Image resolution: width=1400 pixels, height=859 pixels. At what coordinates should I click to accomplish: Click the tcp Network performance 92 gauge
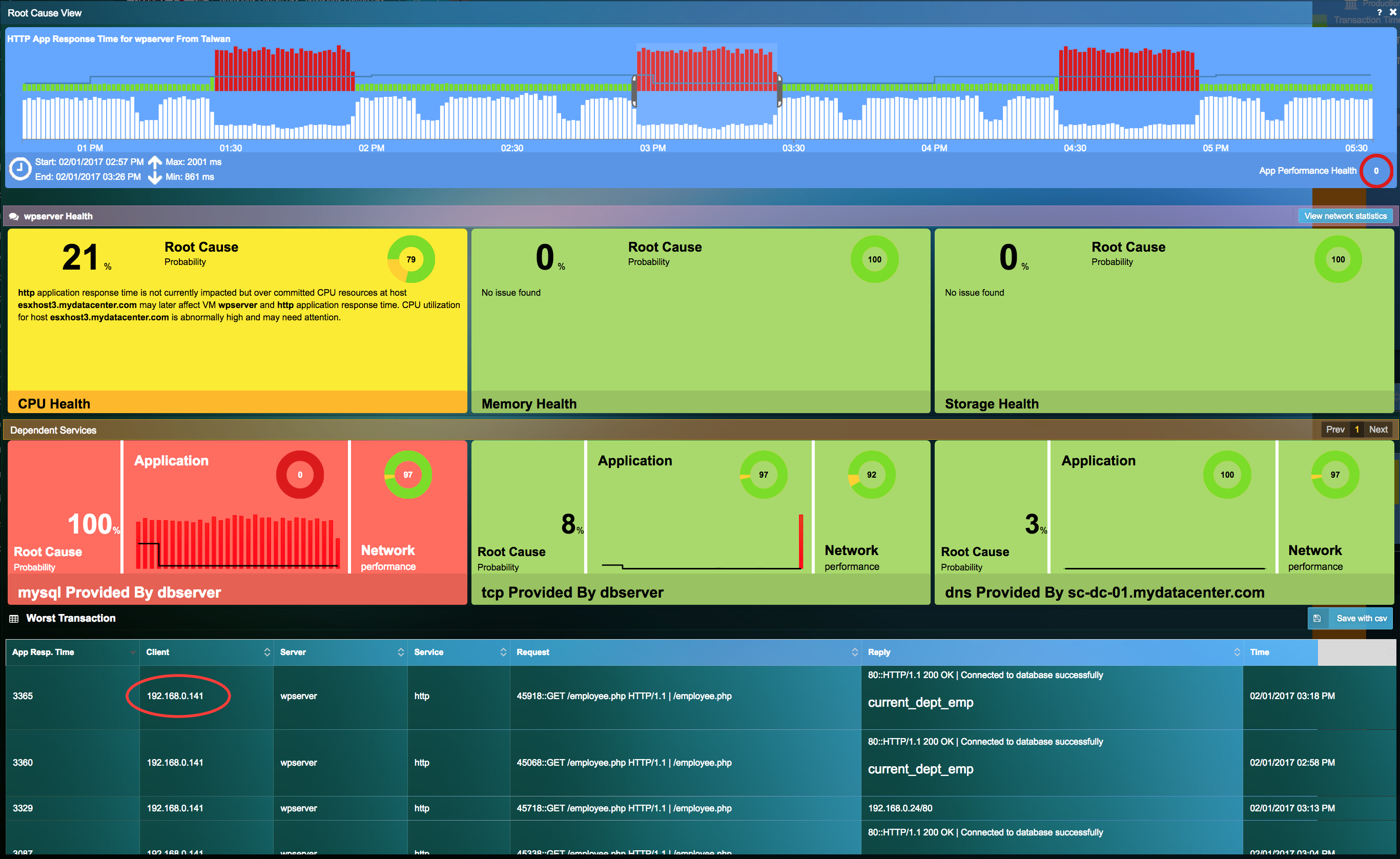872,475
